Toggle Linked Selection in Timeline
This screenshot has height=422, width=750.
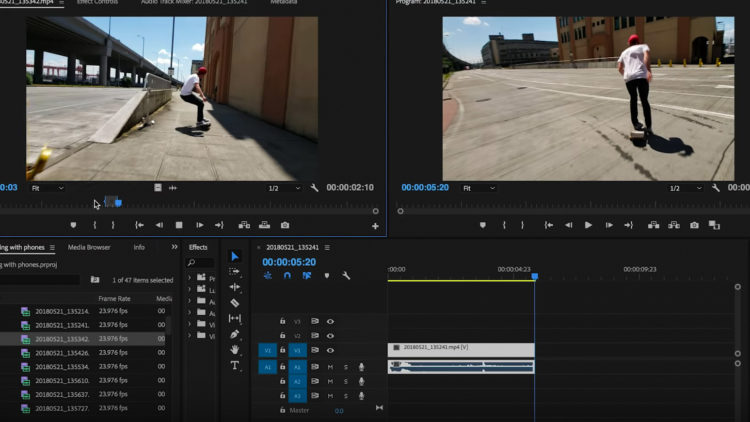coord(307,276)
